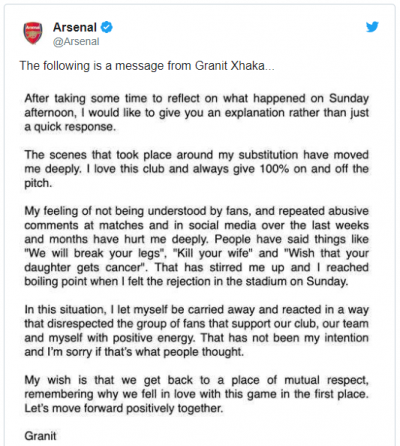Click the line starting 'My feeling of not being'

click(197, 211)
